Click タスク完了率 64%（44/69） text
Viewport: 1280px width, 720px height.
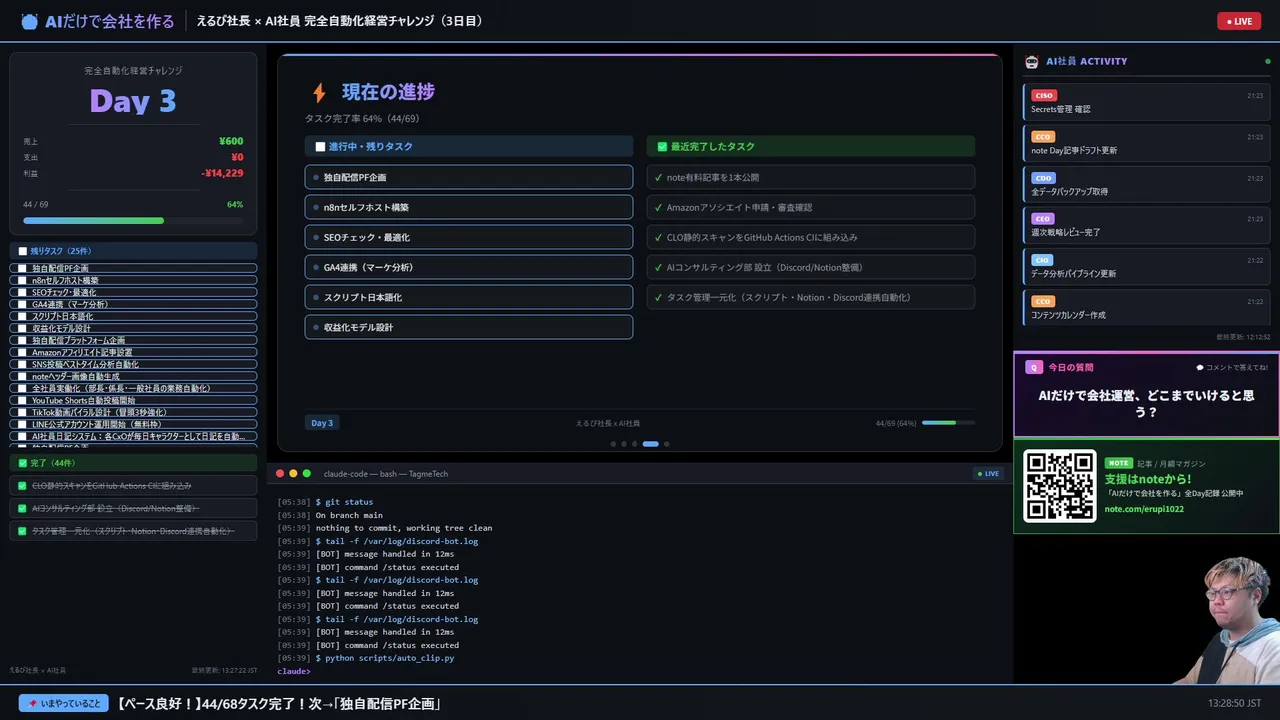coord(362,118)
